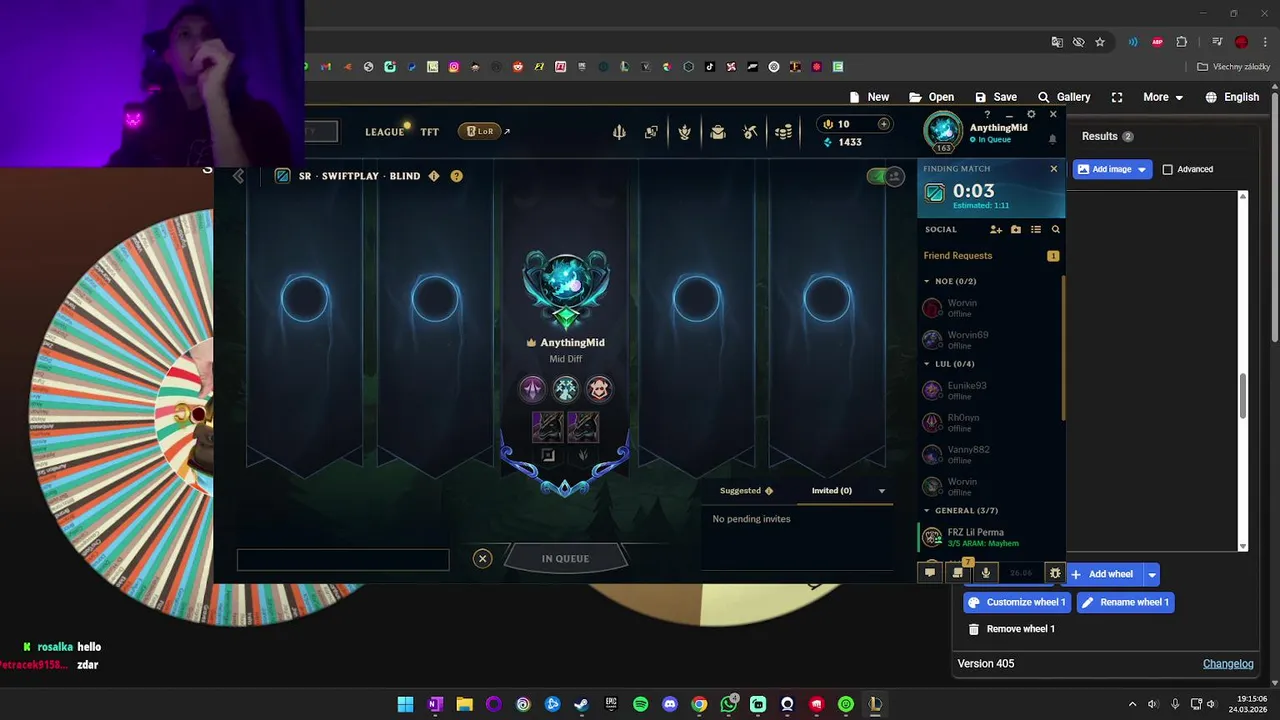Image resolution: width=1280 pixels, height=720 pixels.
Task: Click the bug report icon
Action: point(1055,573)
